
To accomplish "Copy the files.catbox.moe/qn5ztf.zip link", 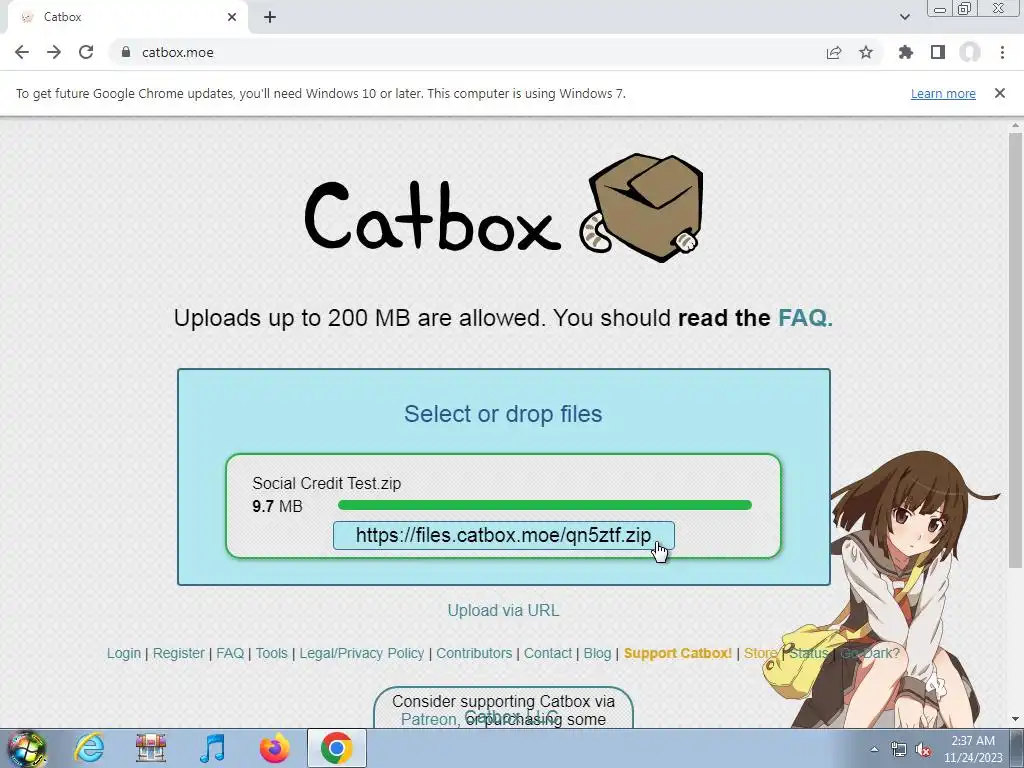I will 504,536.
